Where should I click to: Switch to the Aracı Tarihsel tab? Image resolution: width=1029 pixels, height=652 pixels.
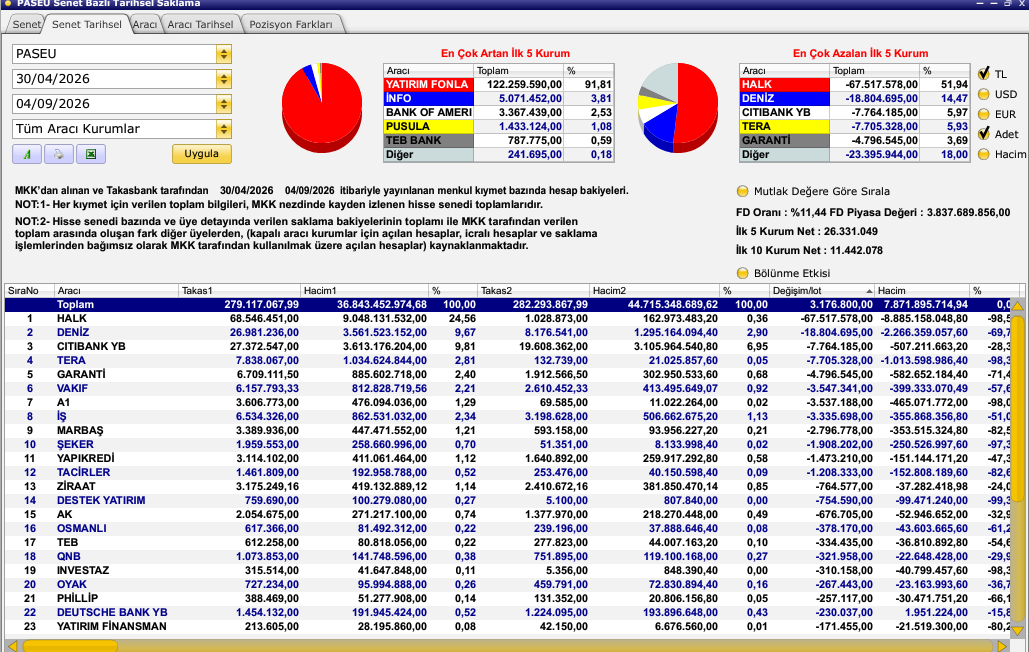(x=200, y=24)
